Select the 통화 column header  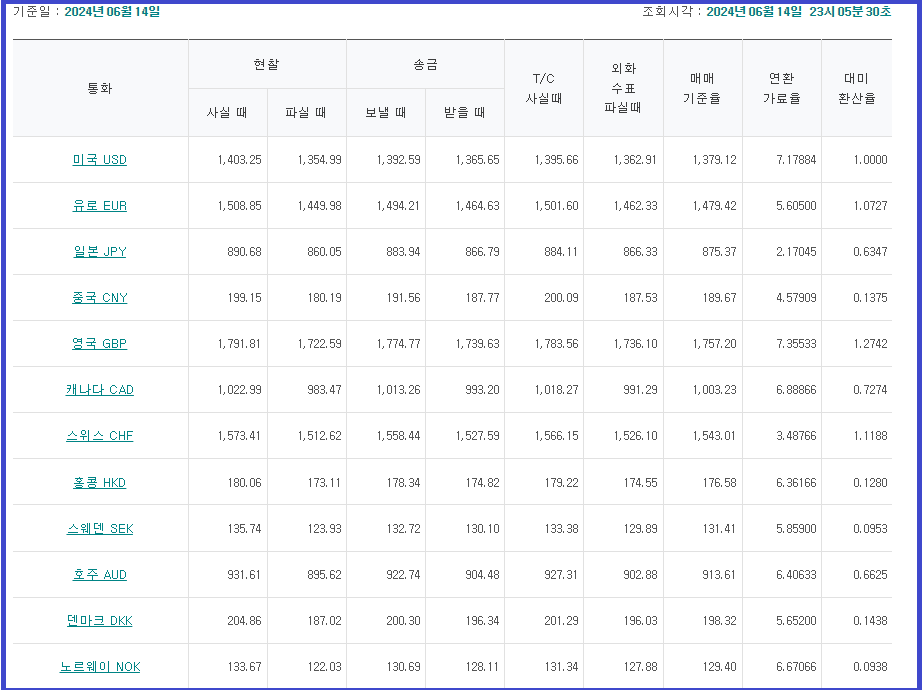[x=99, y=88]
